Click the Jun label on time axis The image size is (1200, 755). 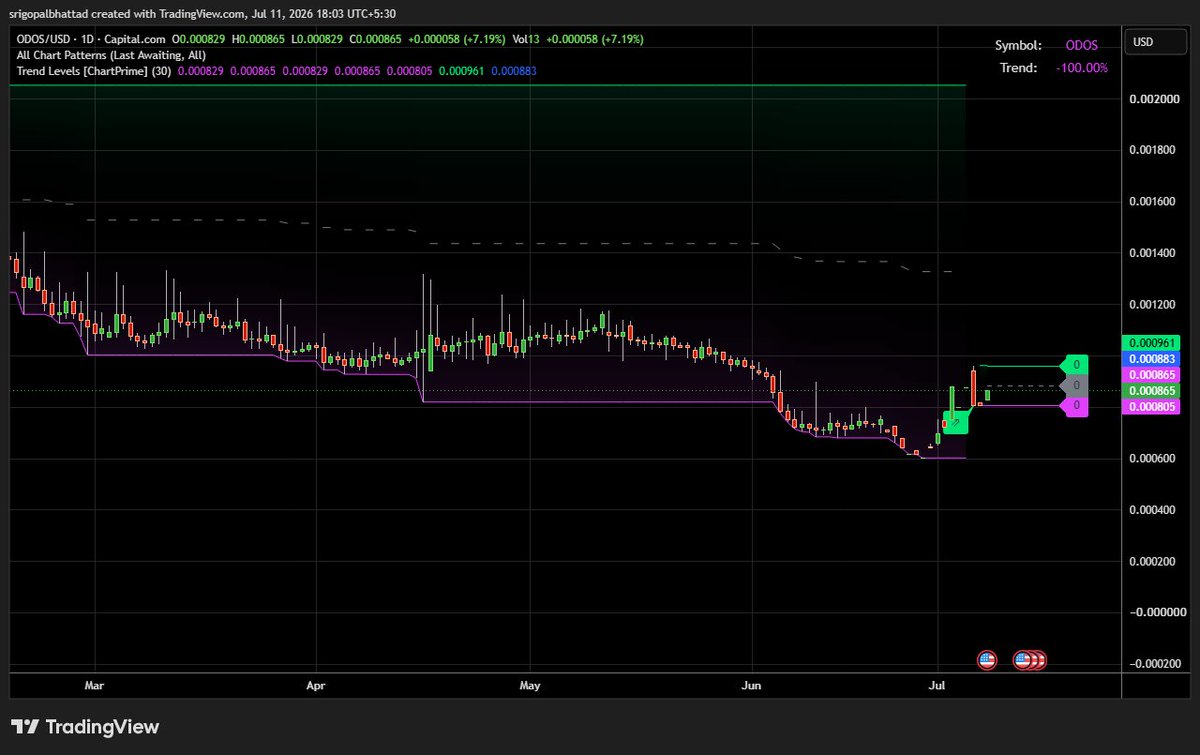click(752, 687)
